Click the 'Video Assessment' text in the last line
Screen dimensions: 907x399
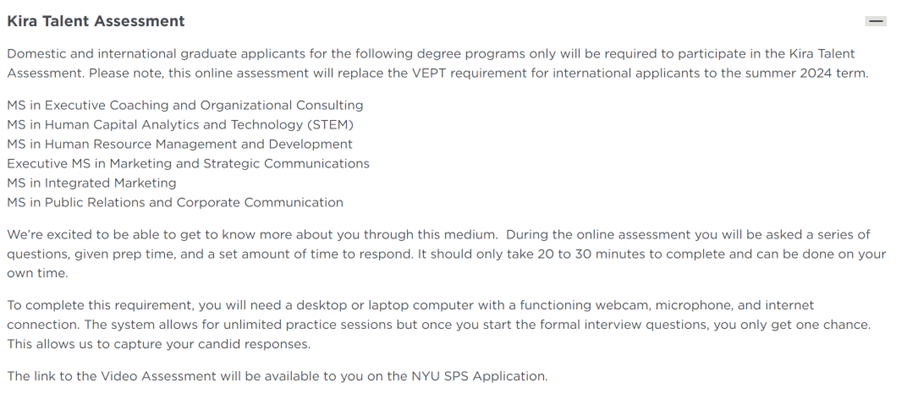coord(158,376)
